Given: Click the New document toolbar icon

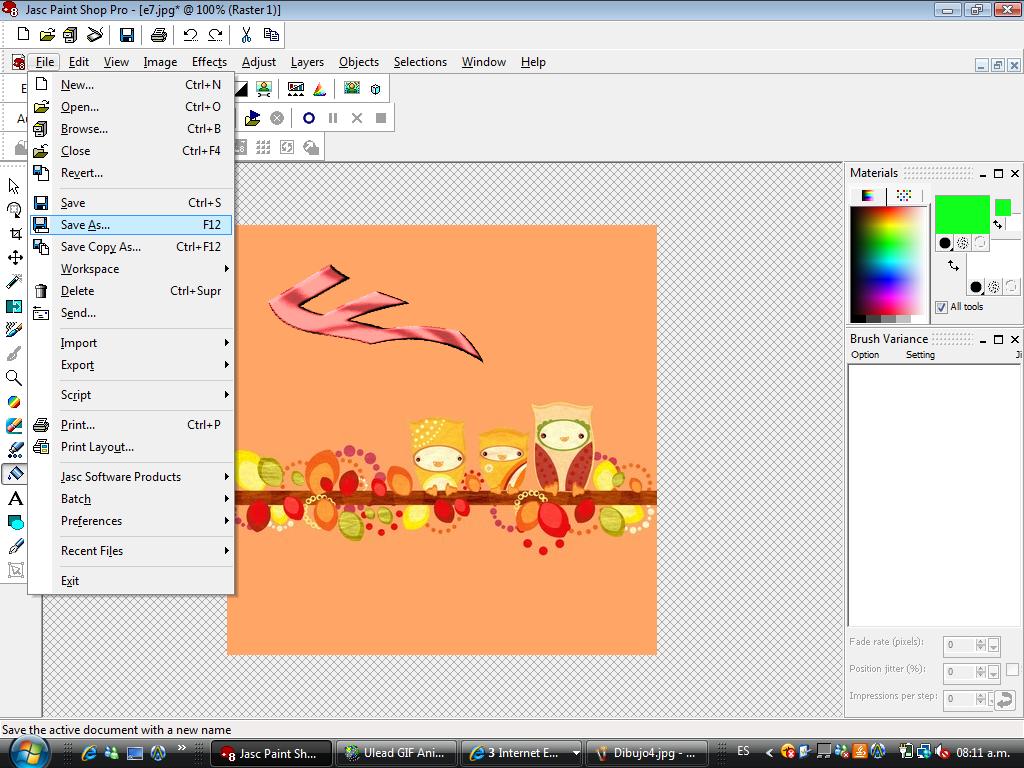Looking at the screenshot, I should coord(24,35).
